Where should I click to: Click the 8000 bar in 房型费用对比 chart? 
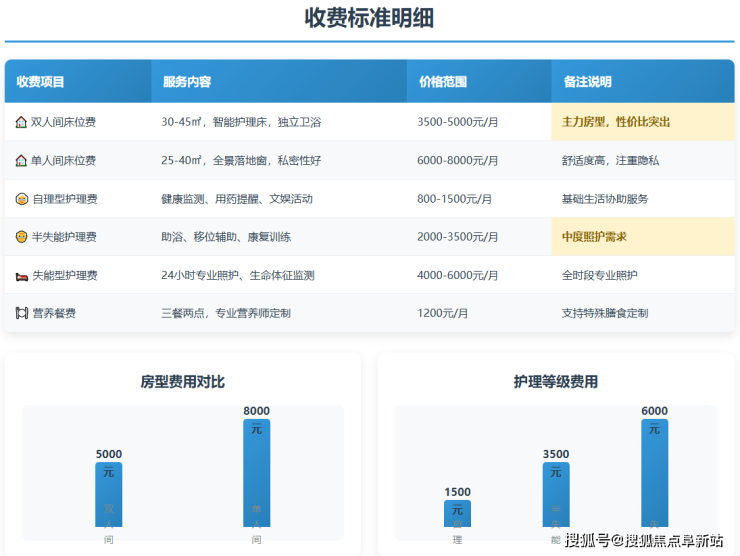click(256, 475)
